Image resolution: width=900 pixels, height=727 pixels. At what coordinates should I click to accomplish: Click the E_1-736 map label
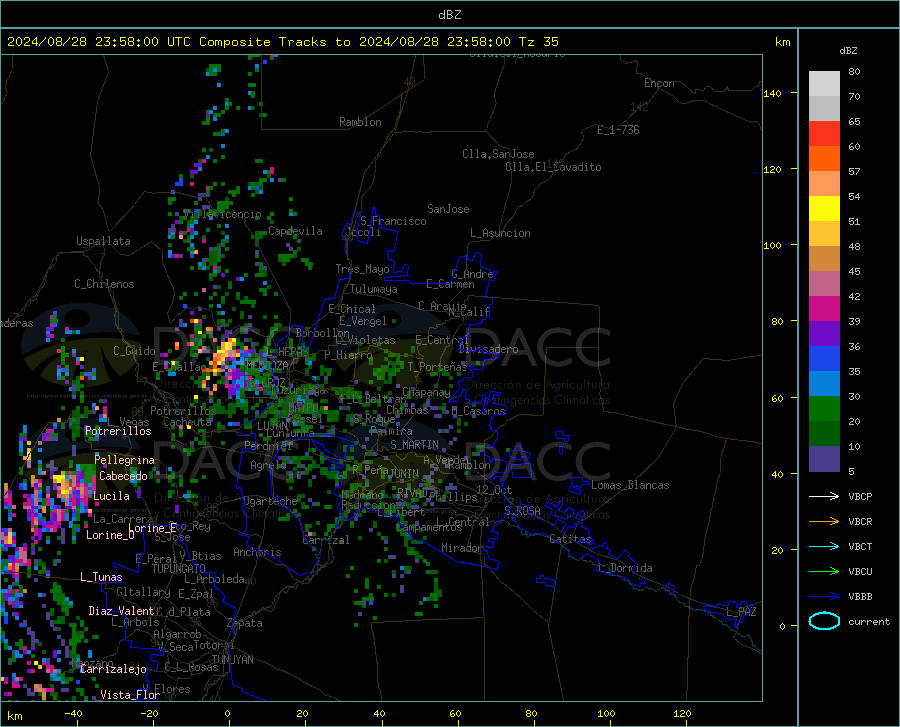tap(618, 130)
